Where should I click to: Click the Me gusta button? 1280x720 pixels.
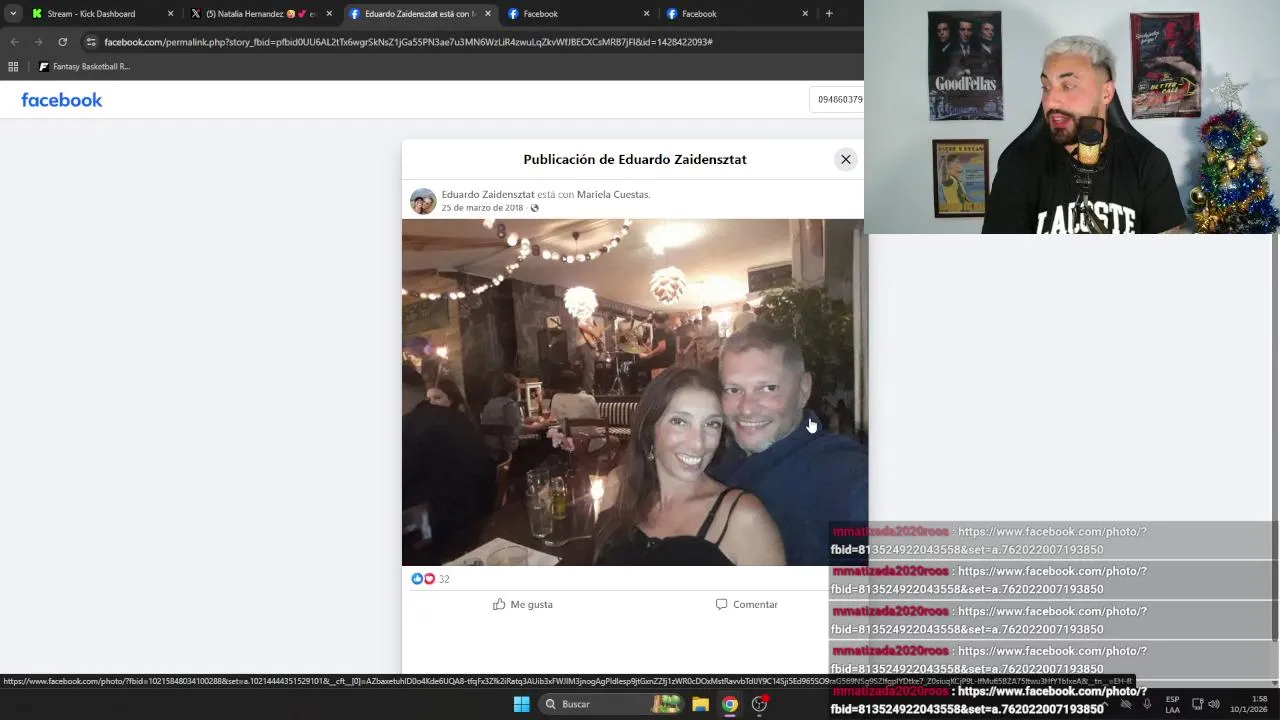[x=522, y=604]
